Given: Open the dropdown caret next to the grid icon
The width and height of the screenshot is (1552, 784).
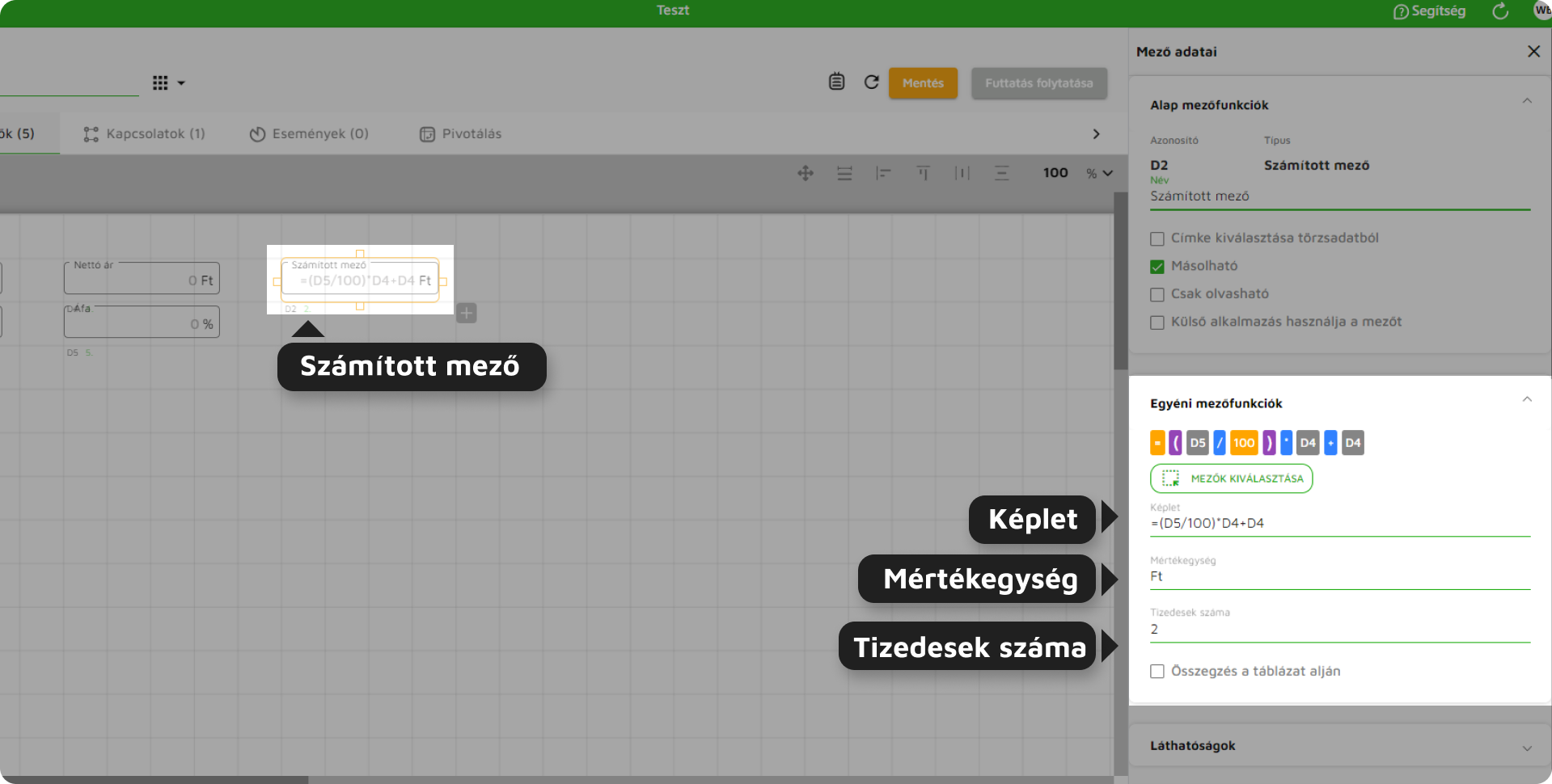Looking at the screenshot, I should [181, 83].
